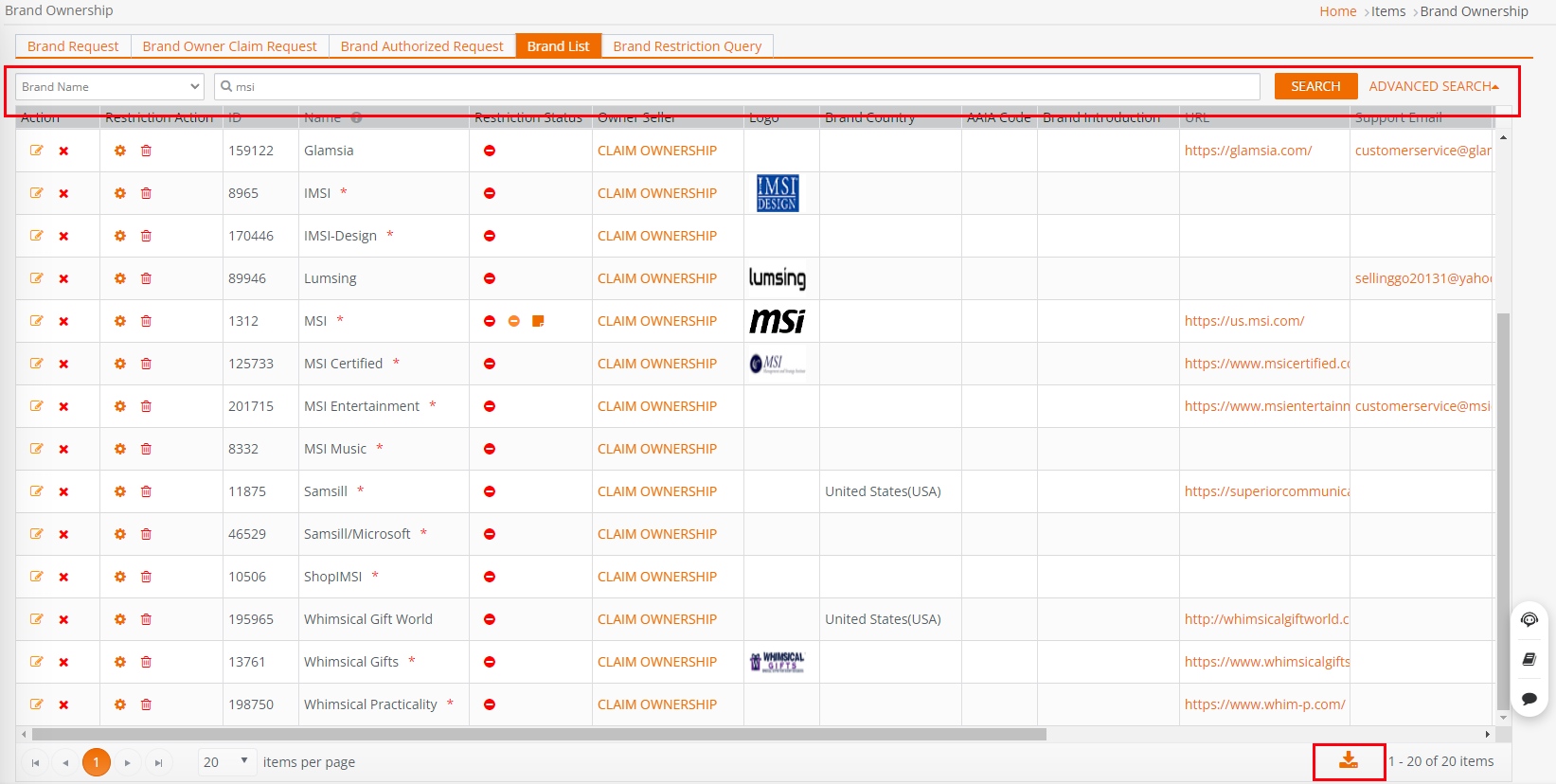Click the Items breadcrumb
The height and width of the screenshot is (784, 1556).
(x=1388, y=11)
